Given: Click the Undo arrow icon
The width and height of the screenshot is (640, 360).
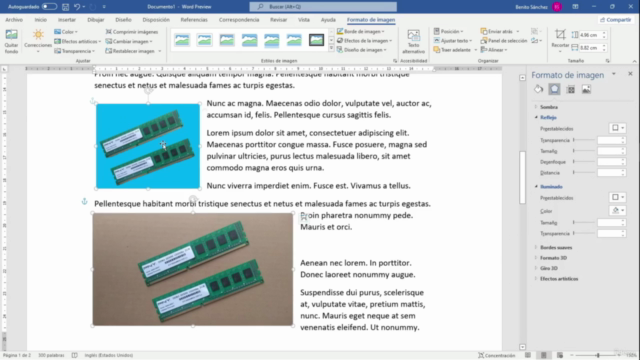Looking at the screenshot, I should (77, 7).
